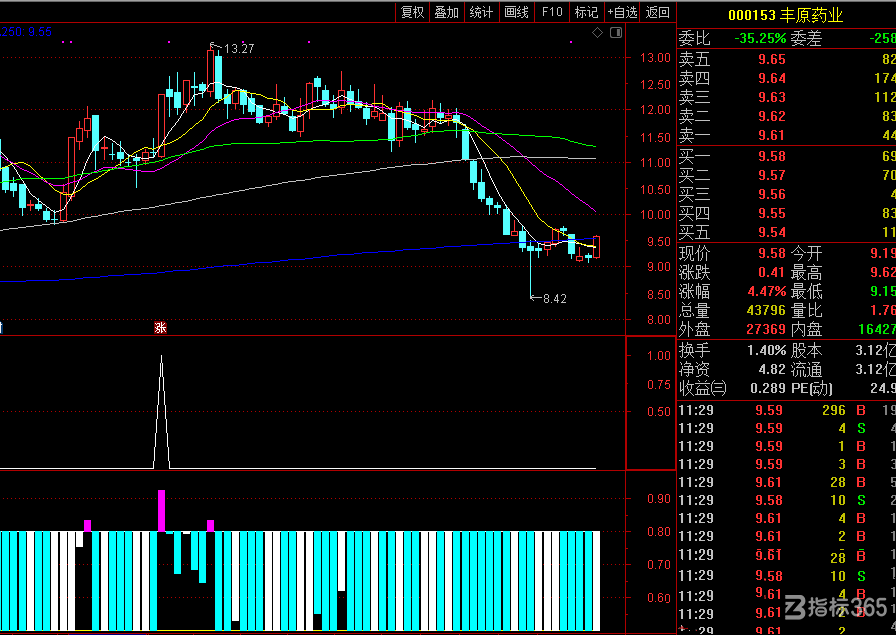Click the tallest magenta bar in the bottom indicator
896x635 pixels.
point(162,511)
